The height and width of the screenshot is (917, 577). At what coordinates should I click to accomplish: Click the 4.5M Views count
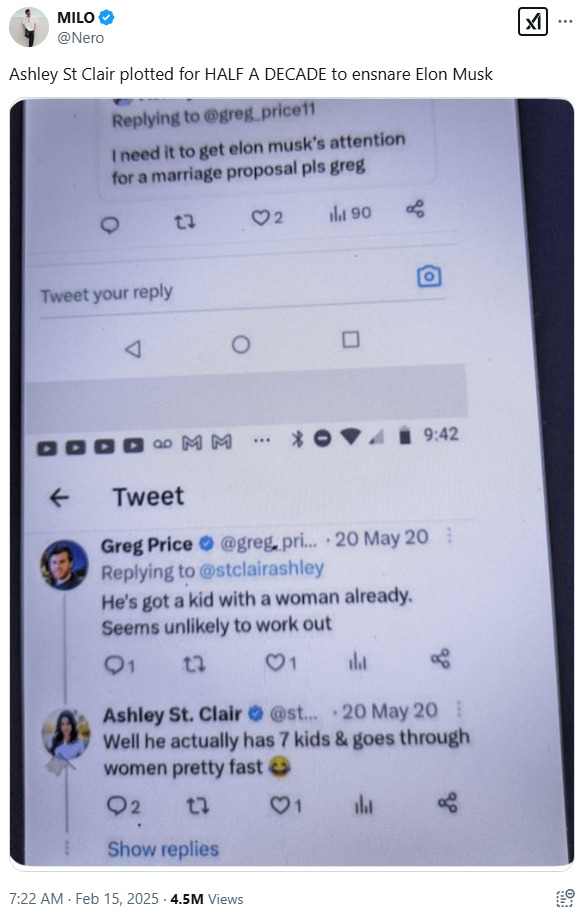[206, 899]
